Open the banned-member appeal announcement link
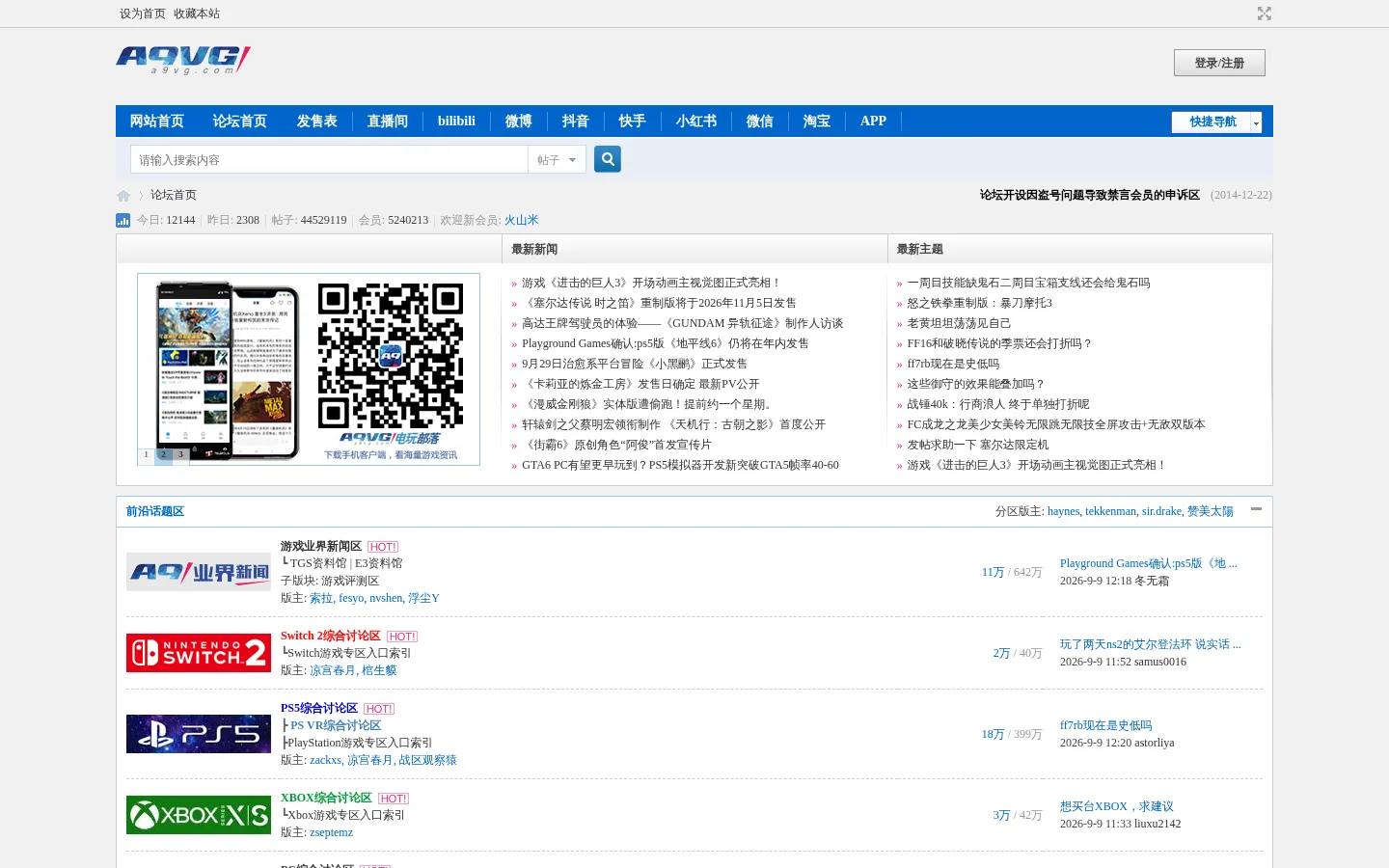Image resolution: width=1389 pixels, height=868 pixels. tap(1090, 195)
